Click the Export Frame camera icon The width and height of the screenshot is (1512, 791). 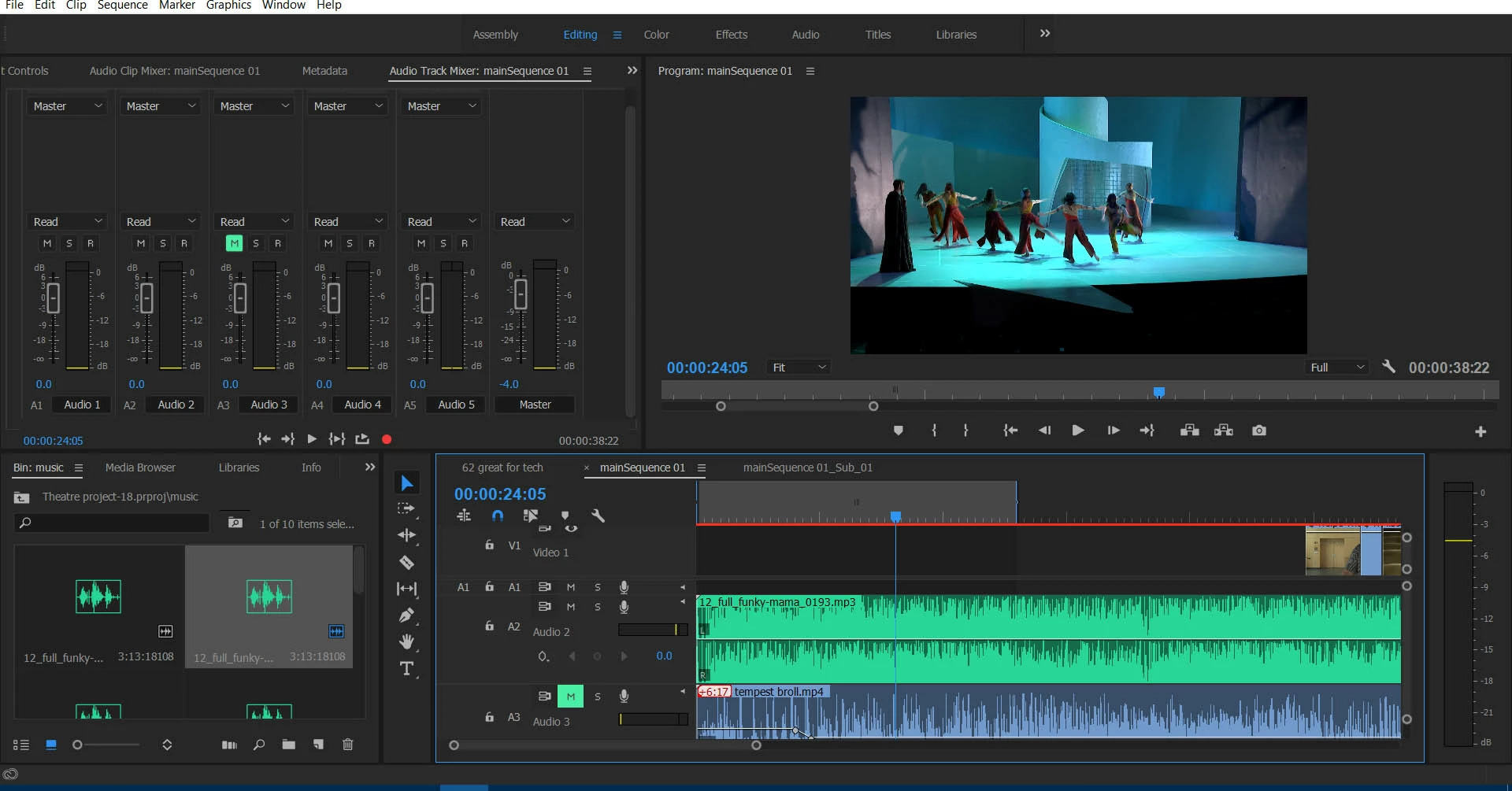click(1258, 431)
